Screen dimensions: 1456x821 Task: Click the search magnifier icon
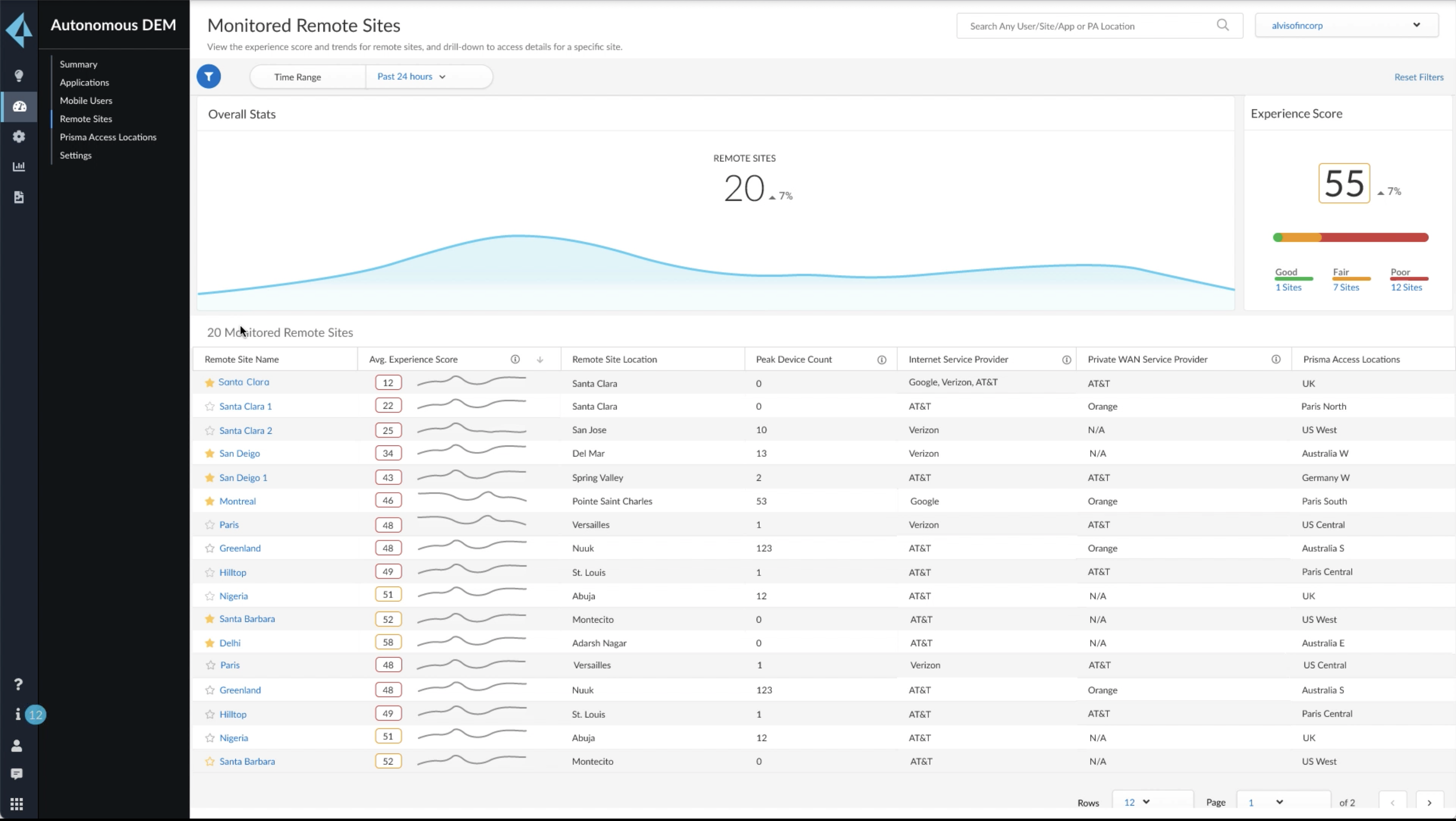[x=1223, y=26]
